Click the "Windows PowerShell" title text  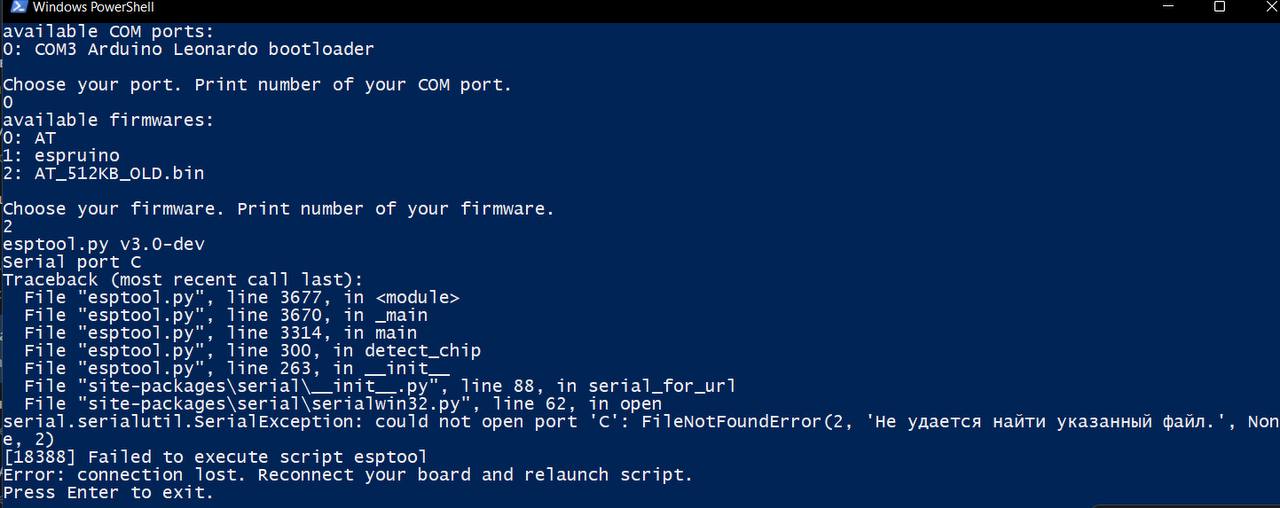(x=93, y=8)
